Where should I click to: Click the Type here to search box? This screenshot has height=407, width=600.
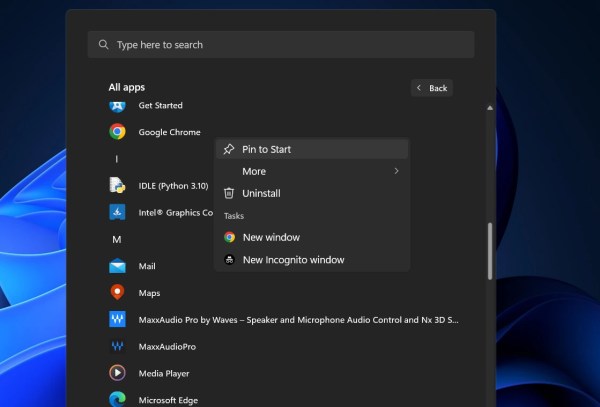pos(280,45)
